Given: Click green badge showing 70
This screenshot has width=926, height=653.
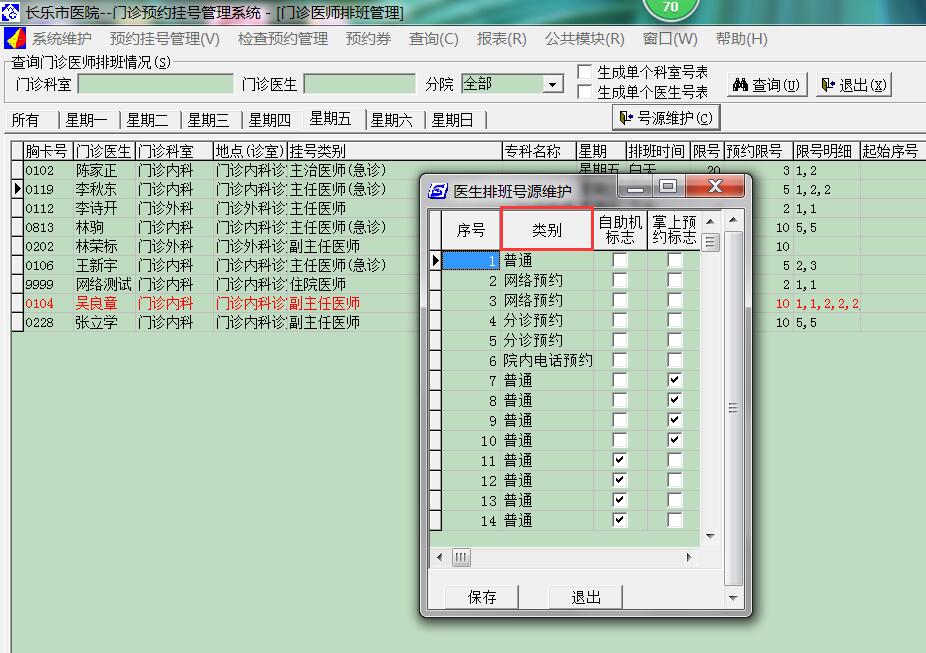Looking at the screenshot, I should click(x=670, y=7).
